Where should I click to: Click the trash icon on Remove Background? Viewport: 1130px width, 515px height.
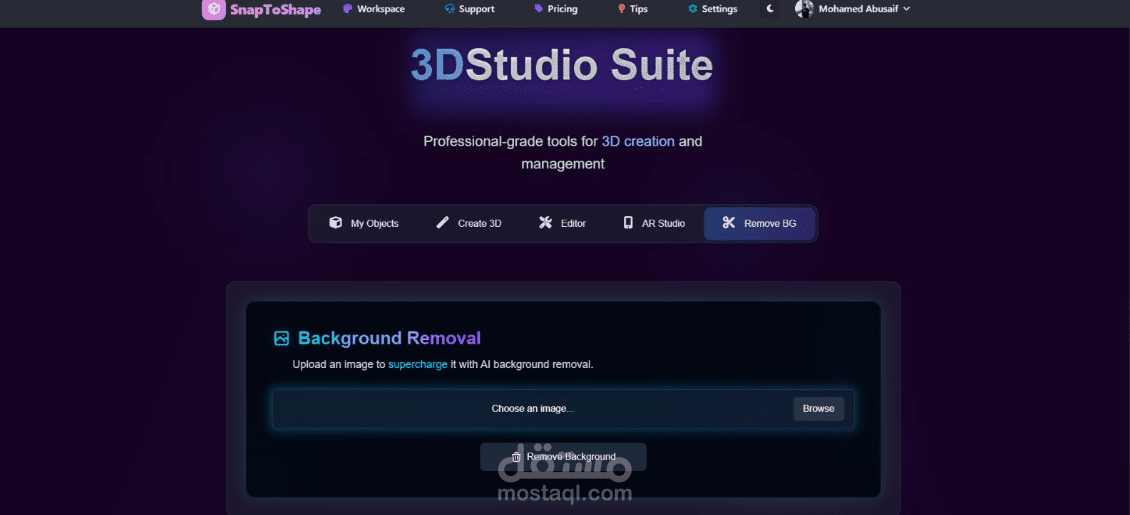pos(516,457)
